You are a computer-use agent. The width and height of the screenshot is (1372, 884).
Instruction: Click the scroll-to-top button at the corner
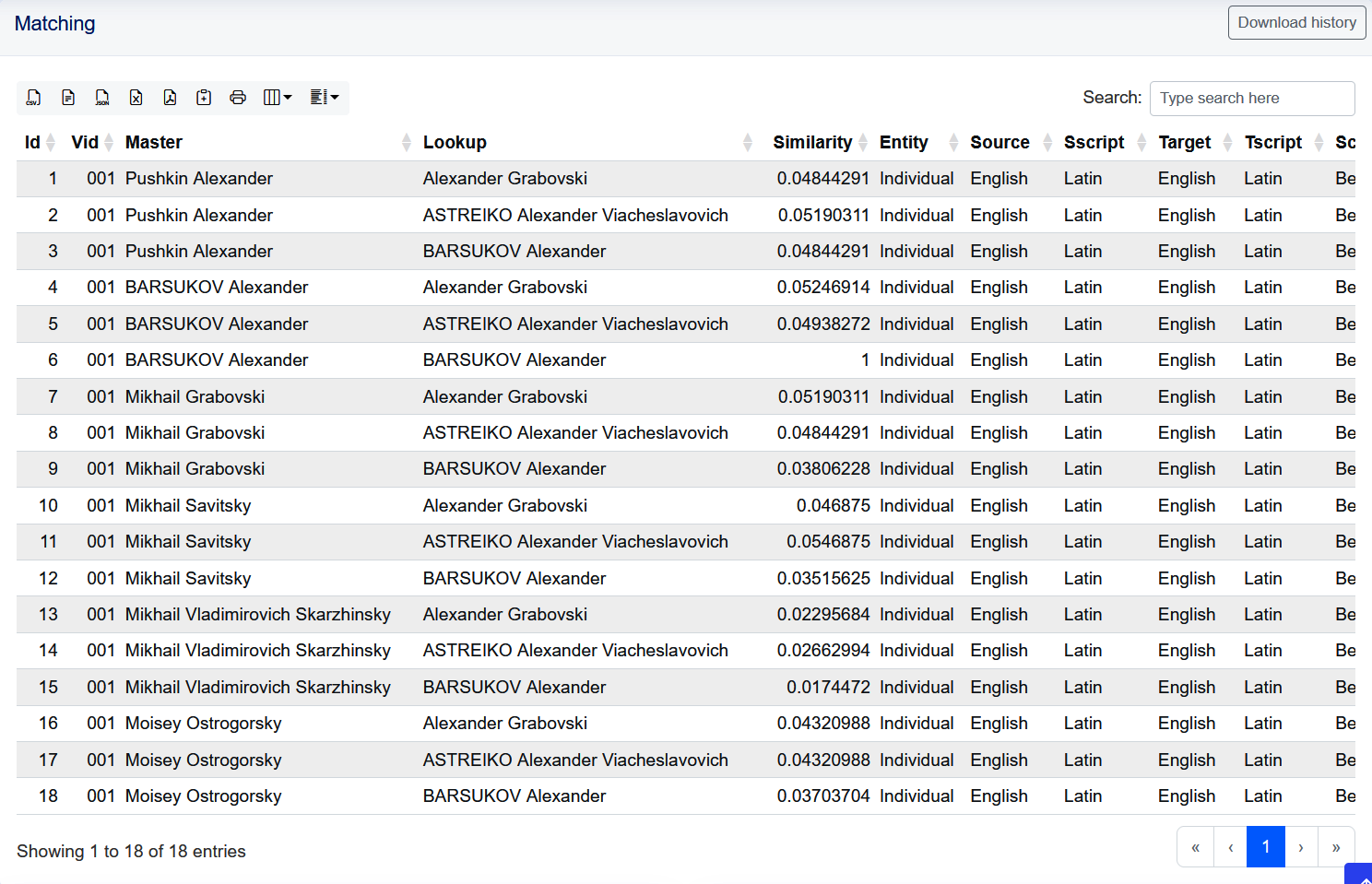(1359, 875)
